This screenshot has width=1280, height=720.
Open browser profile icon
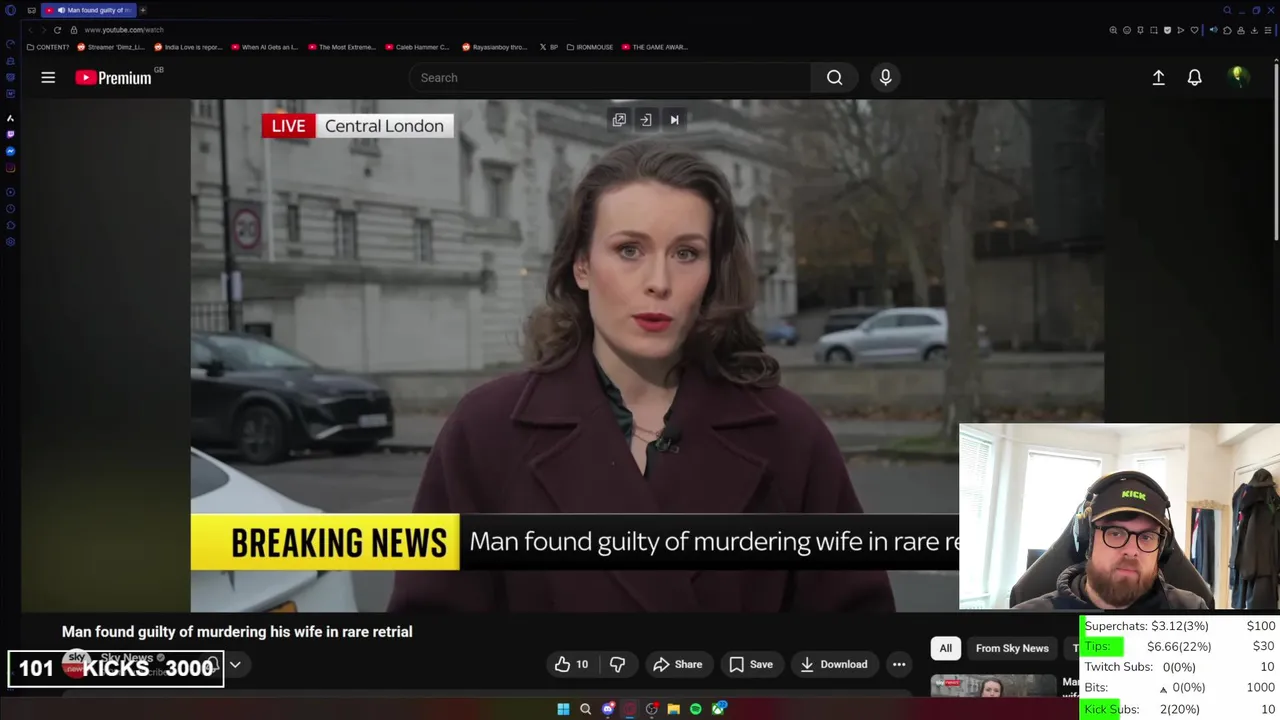(x=1241, y=30)
